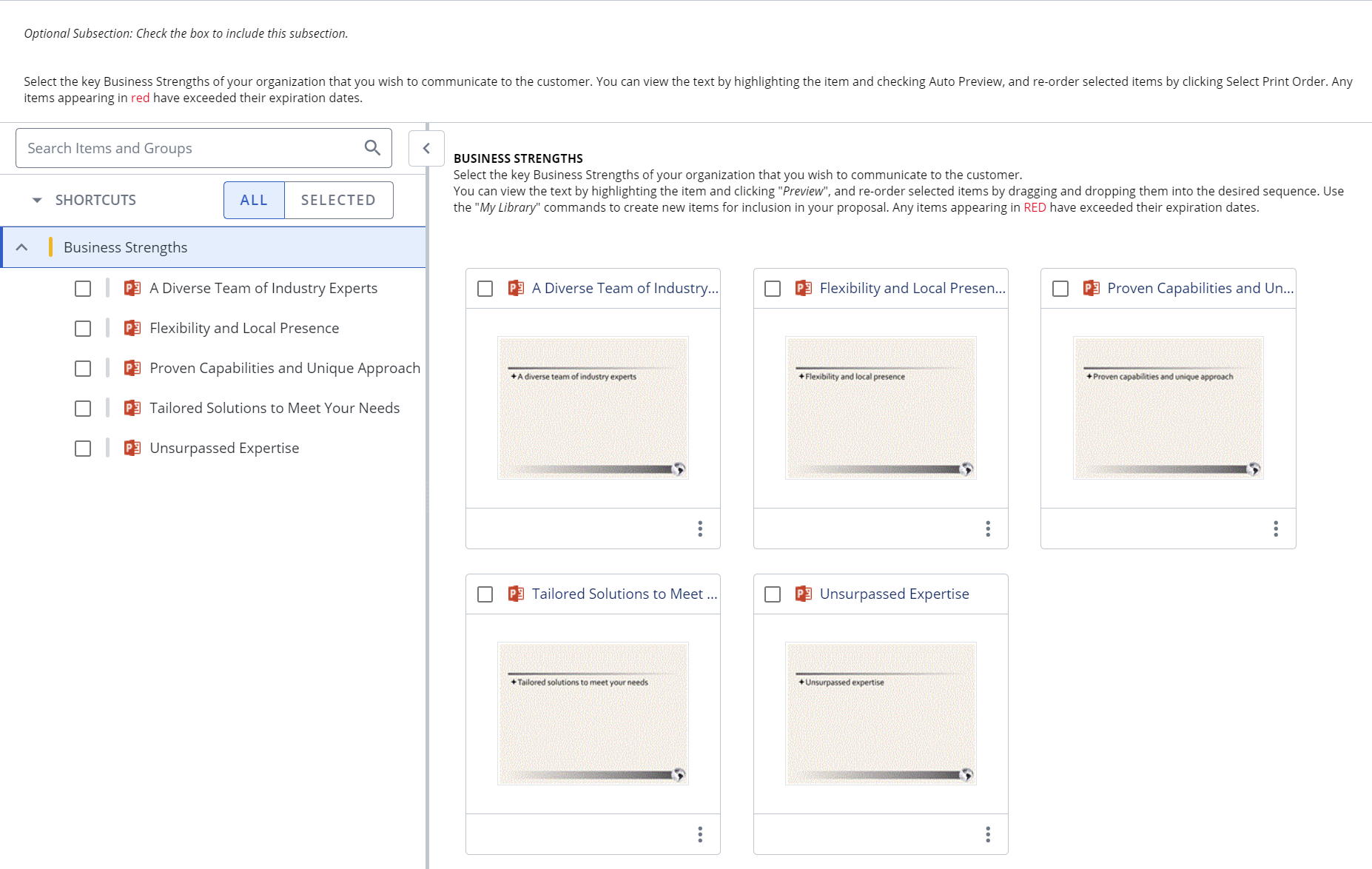Tick checkbox on A Diverse Team card
1372x869 pixels.
[485, 289]
